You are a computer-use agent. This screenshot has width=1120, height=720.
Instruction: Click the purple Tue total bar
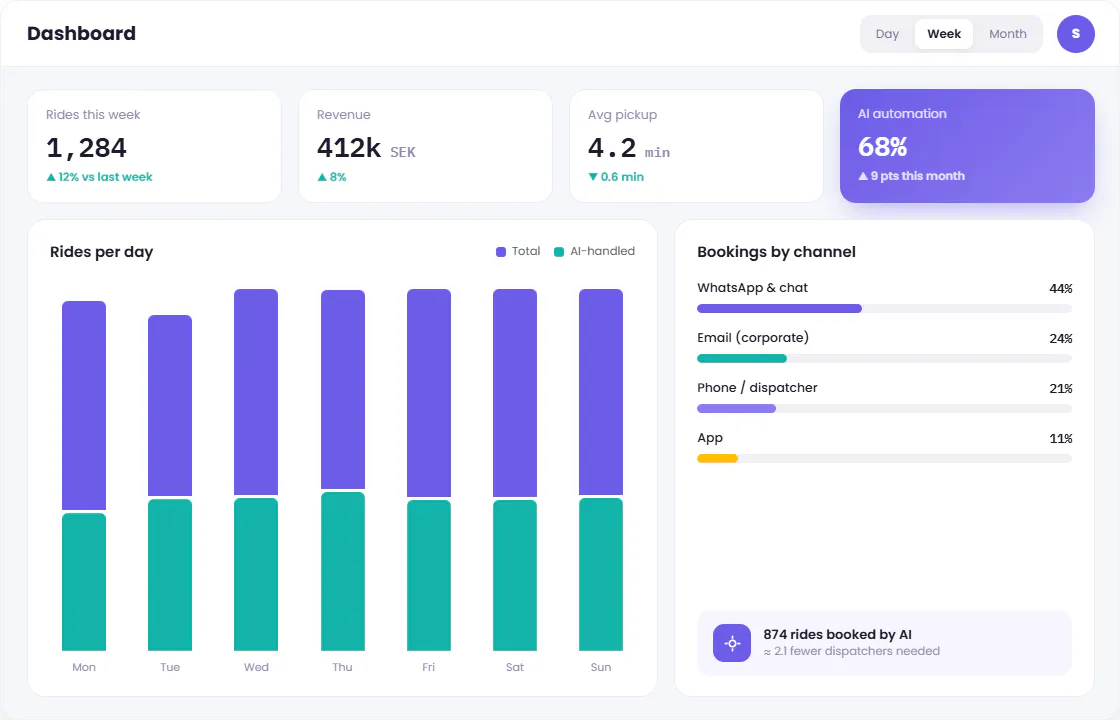coord(170,405)
